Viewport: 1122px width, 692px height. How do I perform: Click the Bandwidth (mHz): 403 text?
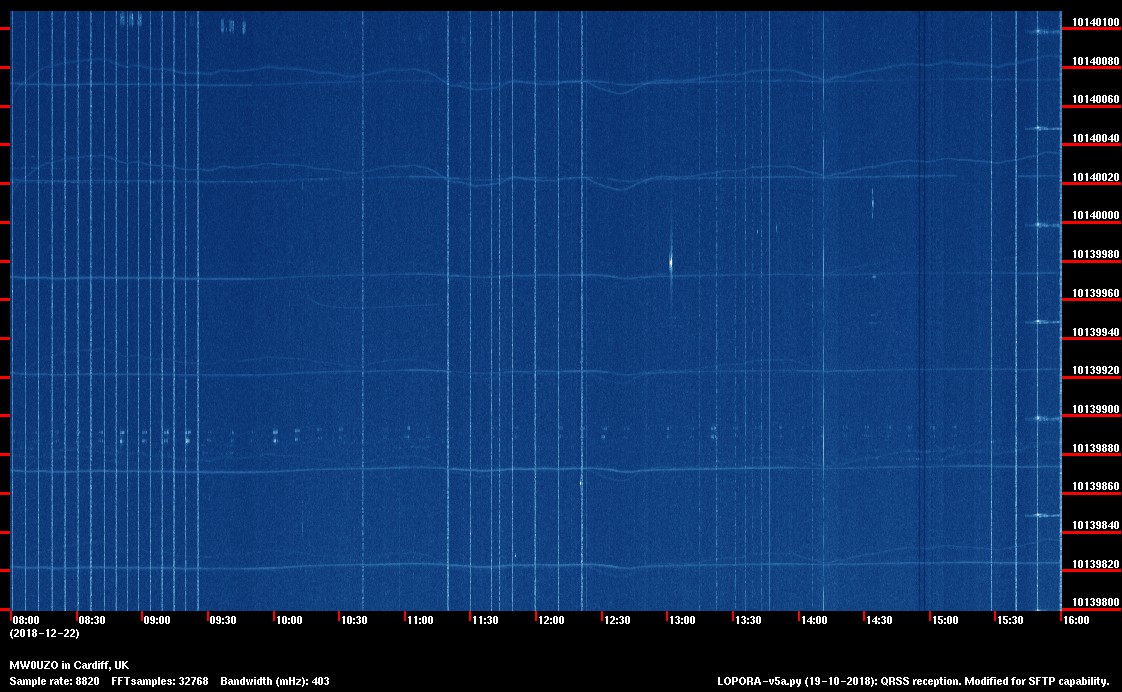(275, 681)
